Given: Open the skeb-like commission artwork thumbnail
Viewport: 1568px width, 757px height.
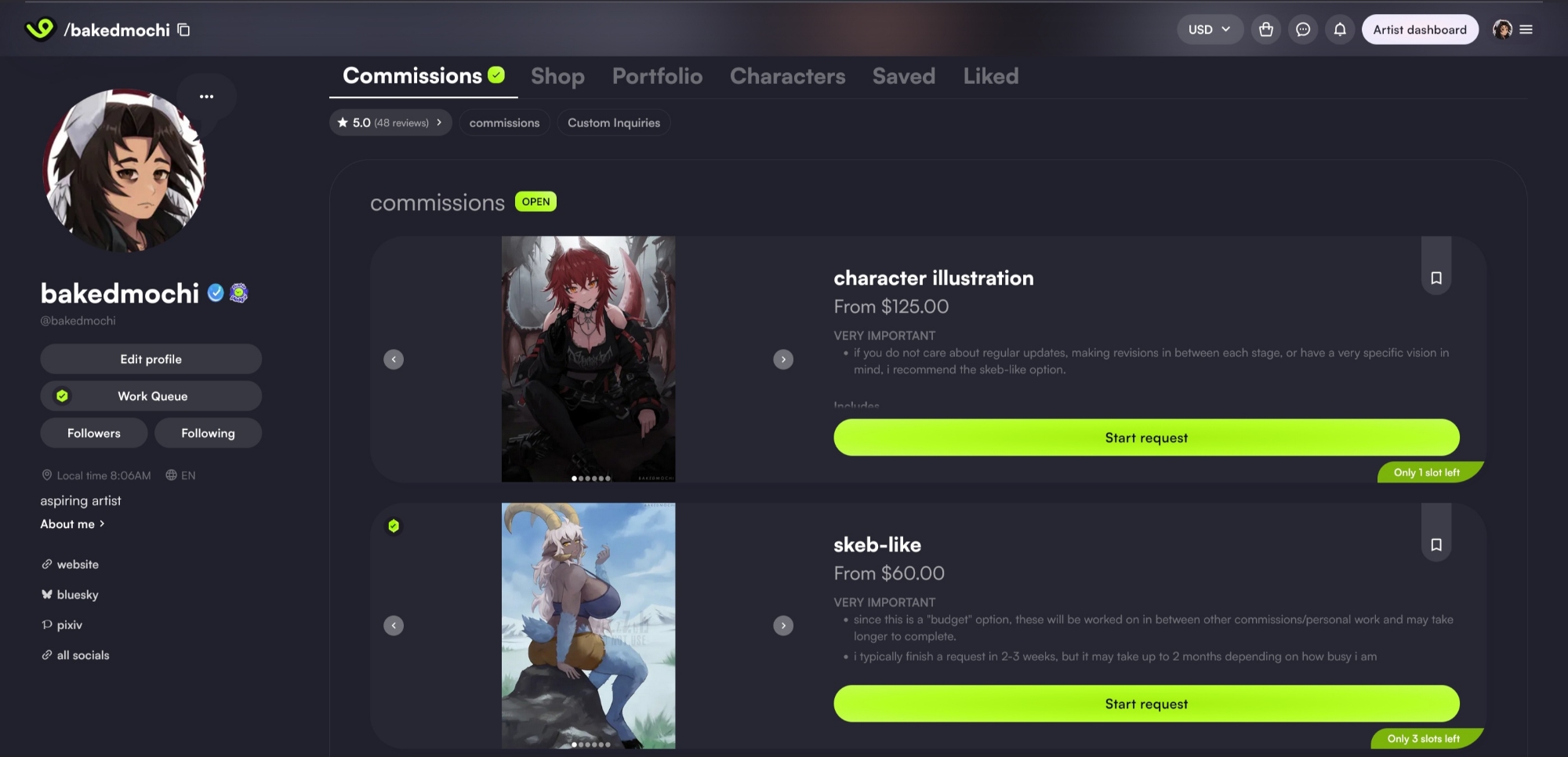Looking at the screenshot, I should coord(588,625).
